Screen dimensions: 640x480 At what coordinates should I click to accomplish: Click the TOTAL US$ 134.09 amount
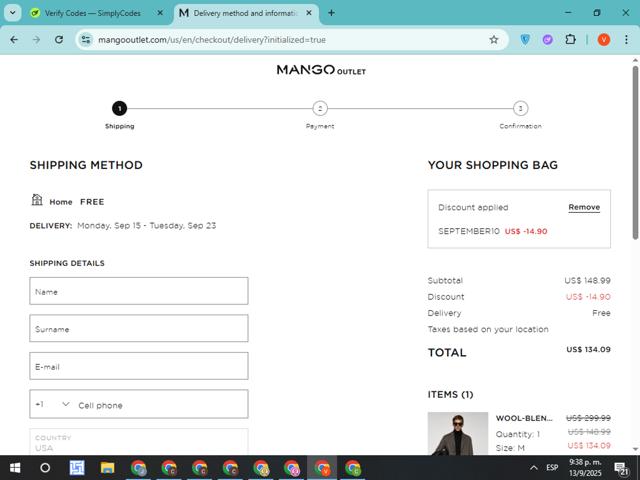588,349
